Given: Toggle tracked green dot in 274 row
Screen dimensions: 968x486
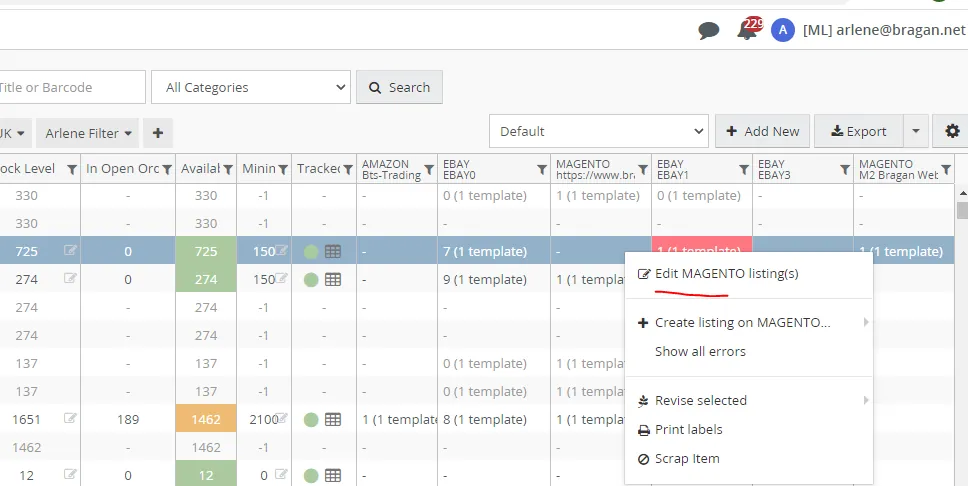Looking at the screenshot, I should (x=311, y=280).
